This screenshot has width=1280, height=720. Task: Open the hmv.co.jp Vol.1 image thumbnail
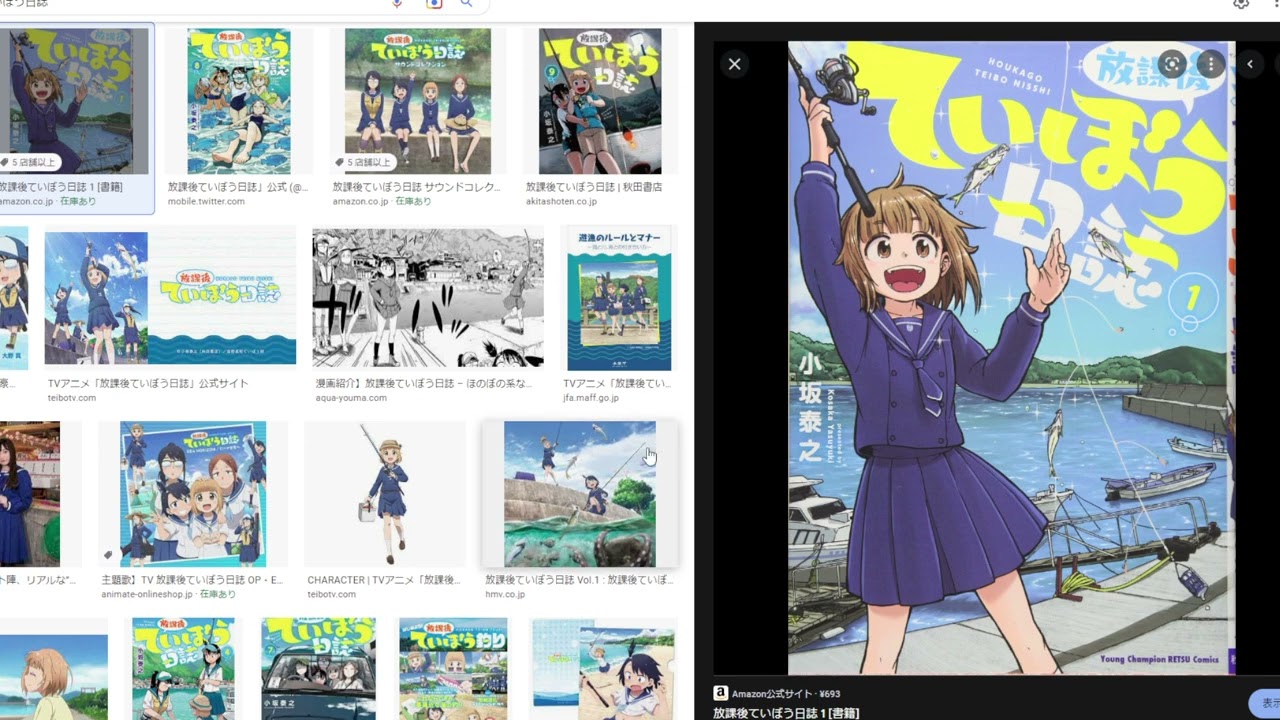click(580, 493)
